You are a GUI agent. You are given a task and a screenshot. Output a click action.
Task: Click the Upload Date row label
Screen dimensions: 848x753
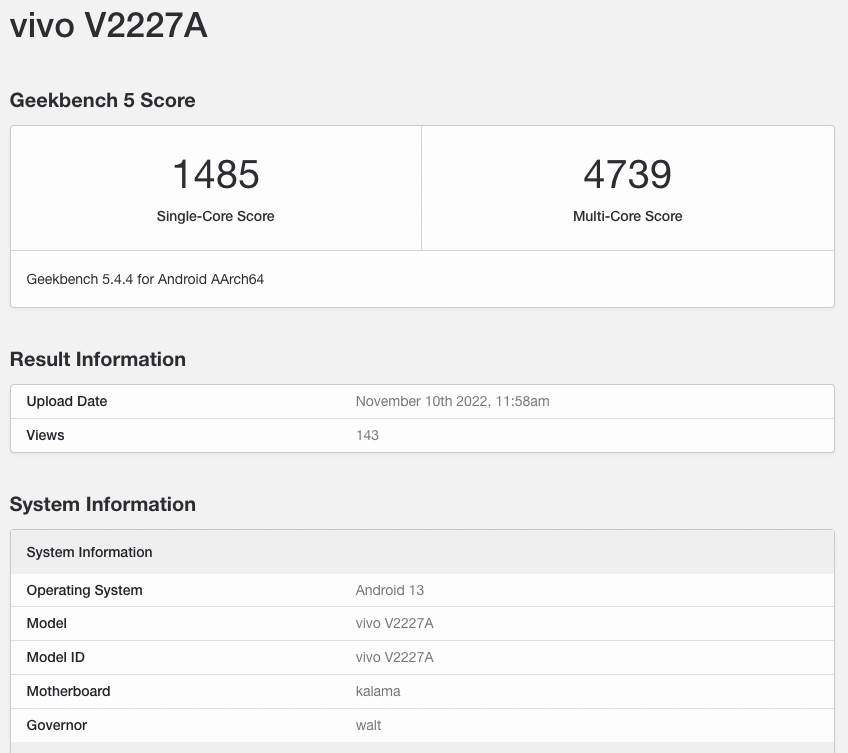(x=66, y=401)
